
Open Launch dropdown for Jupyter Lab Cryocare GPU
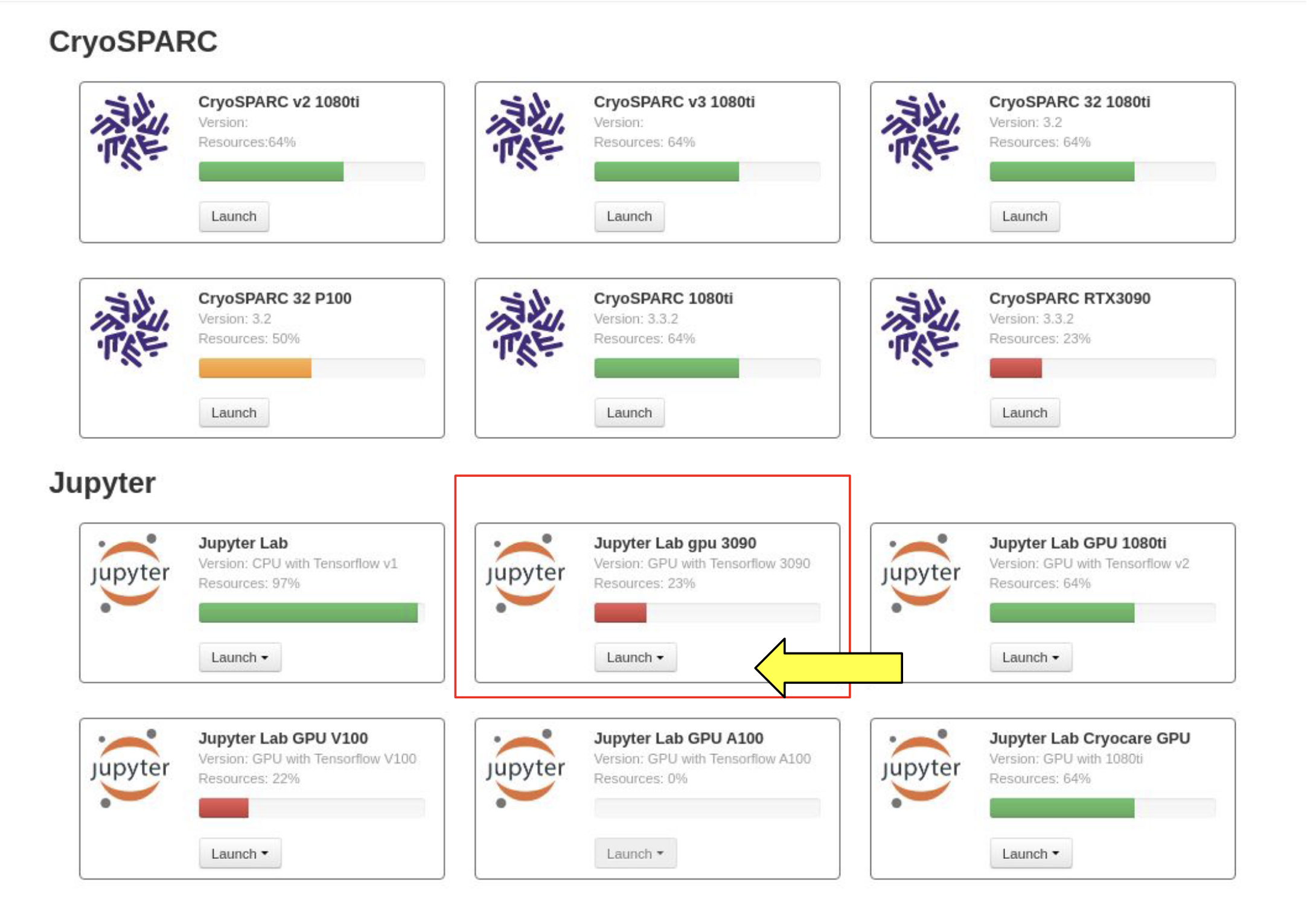tap(1030, 854)
